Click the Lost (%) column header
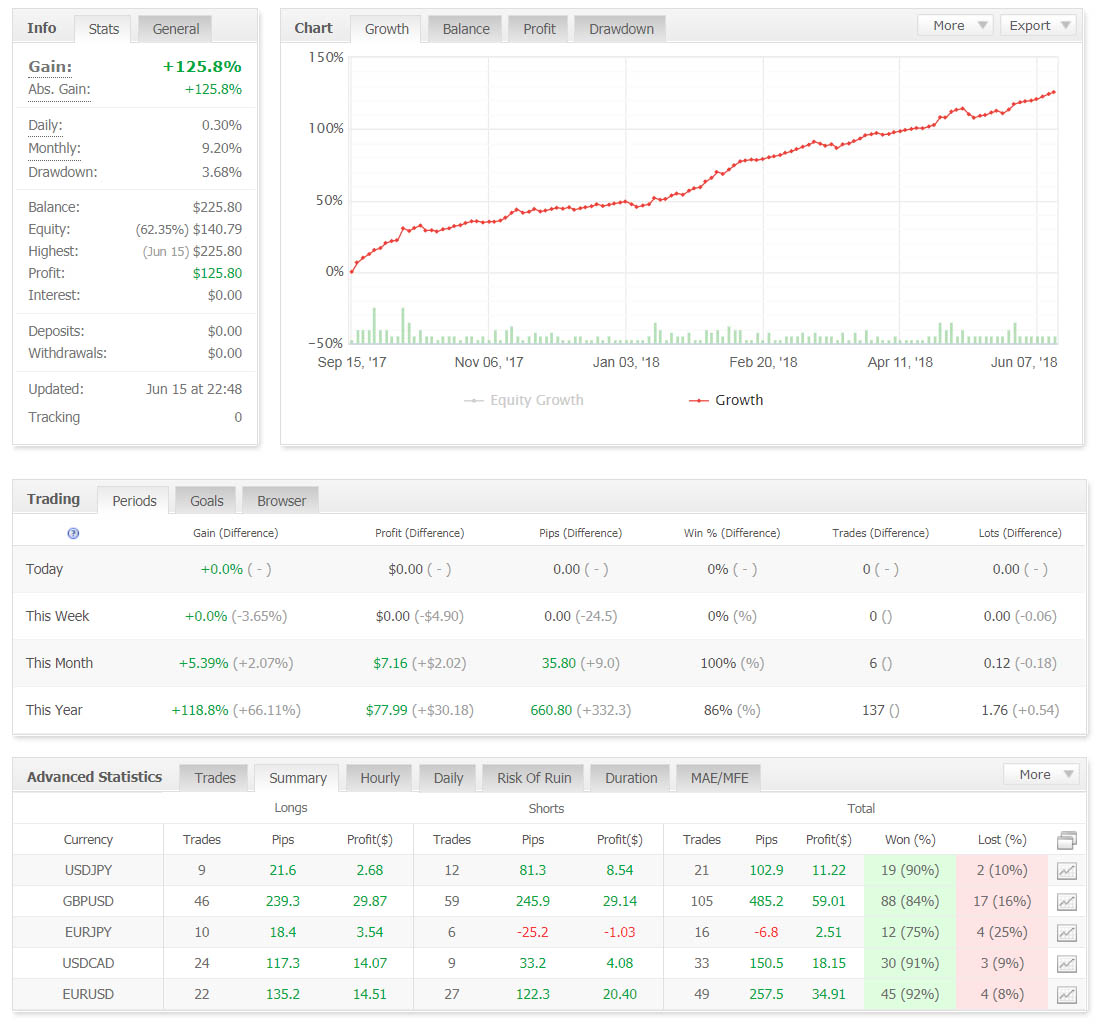The width and height of the screenshot is (1111, 1027). click(x=1002, y=840)
